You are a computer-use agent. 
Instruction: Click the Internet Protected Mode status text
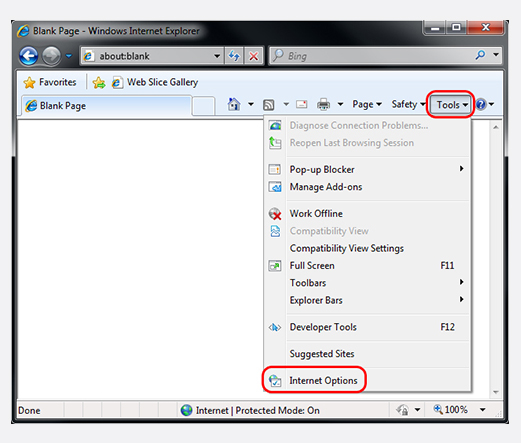[258, 410]
